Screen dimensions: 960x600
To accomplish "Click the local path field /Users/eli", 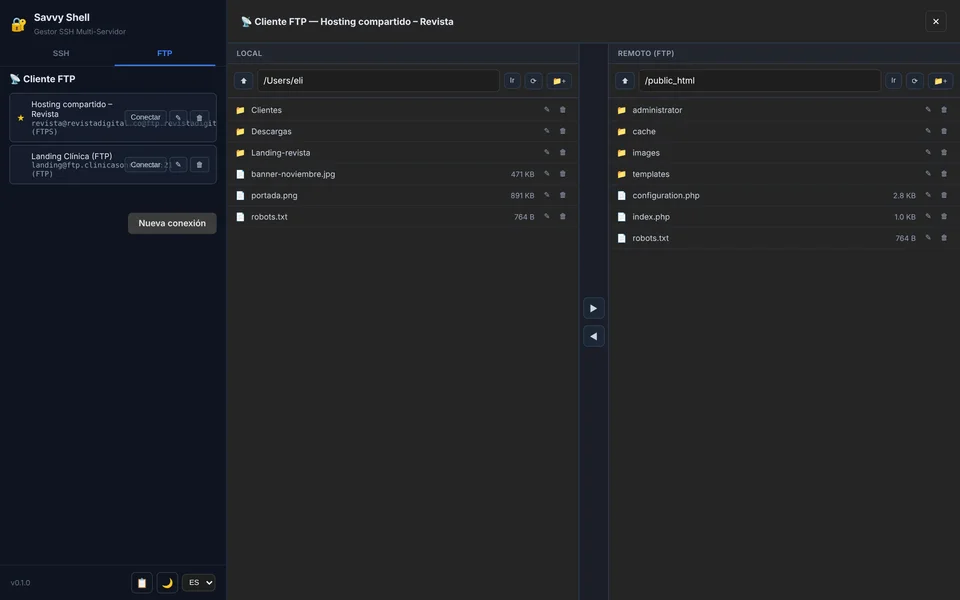I will click(378, 81).
